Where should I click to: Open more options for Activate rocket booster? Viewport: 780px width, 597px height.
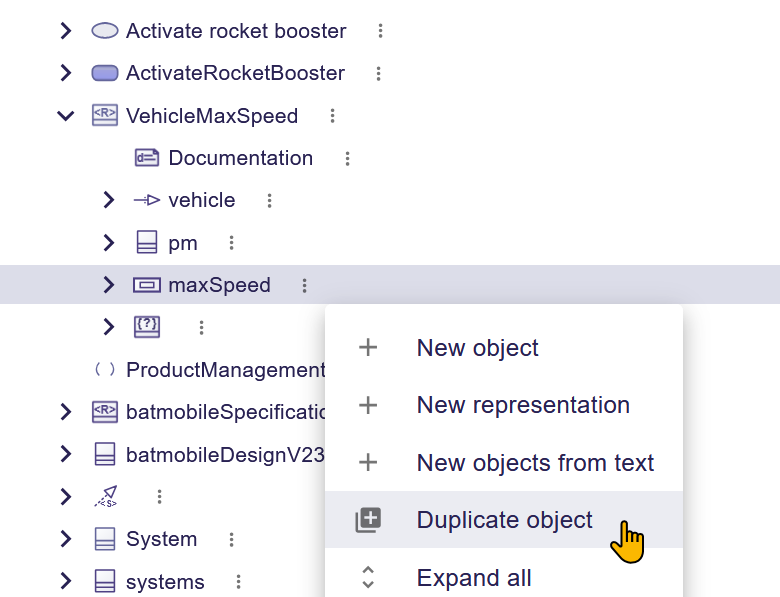tap(380, 31)
